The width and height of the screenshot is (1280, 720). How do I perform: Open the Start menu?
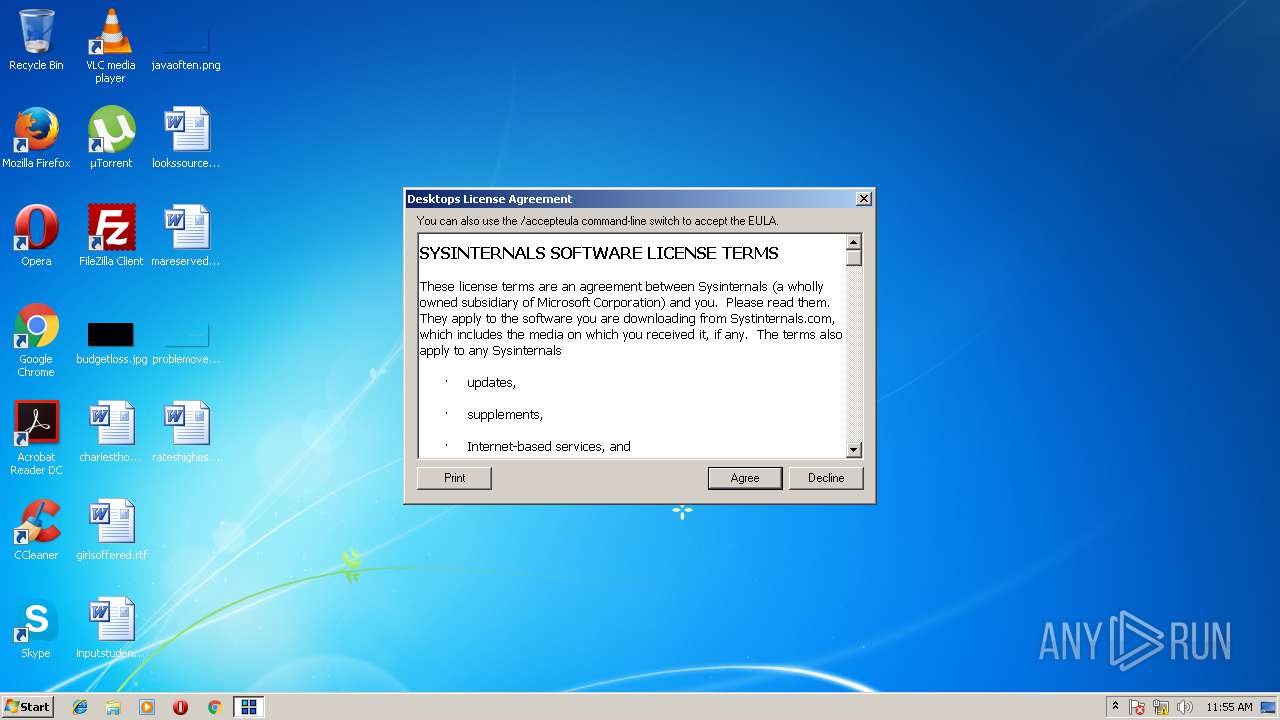click(27, 707)
